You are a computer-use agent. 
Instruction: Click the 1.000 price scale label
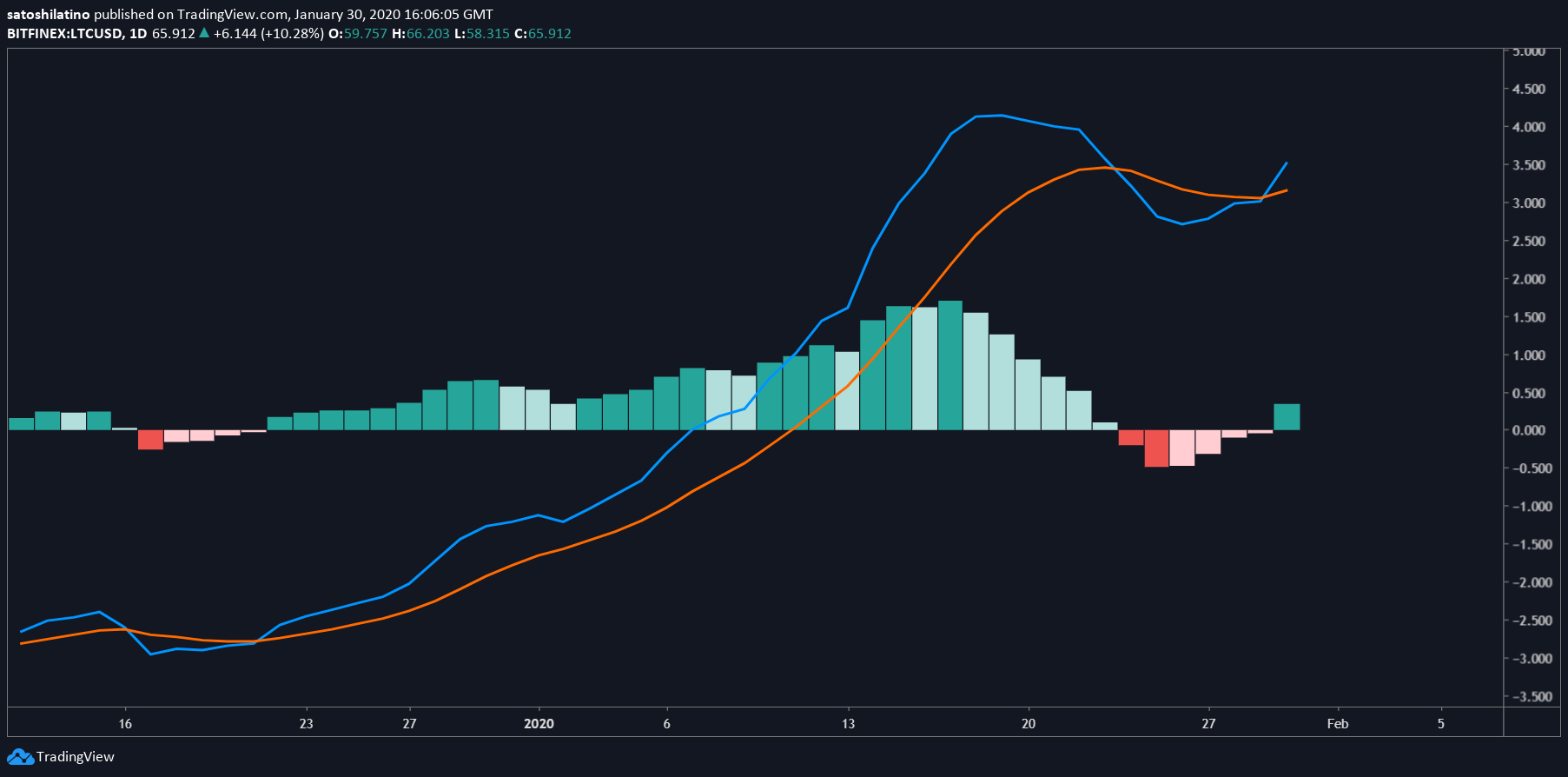(1529, 355)
